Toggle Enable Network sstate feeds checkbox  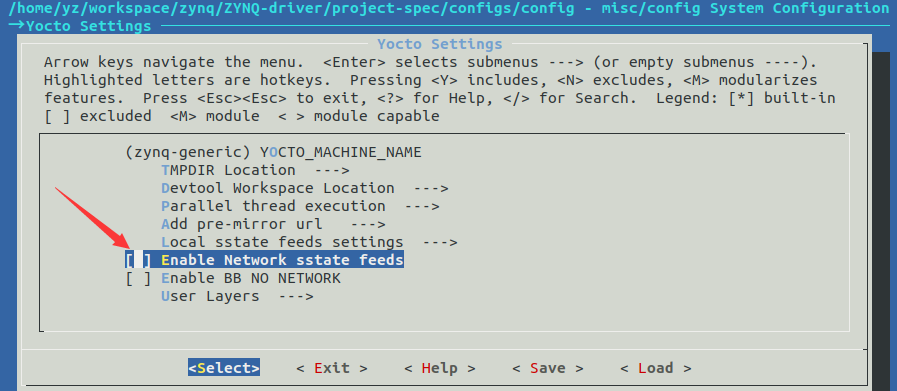[x=138, y=260]
